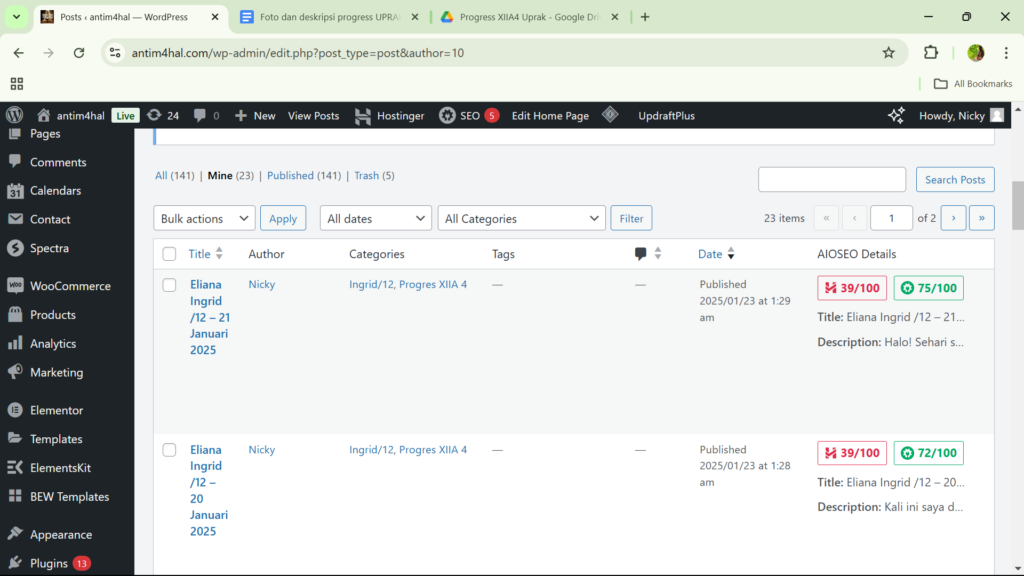
Task: Jump to last page of posts
Action: click(x=982, y=218)
